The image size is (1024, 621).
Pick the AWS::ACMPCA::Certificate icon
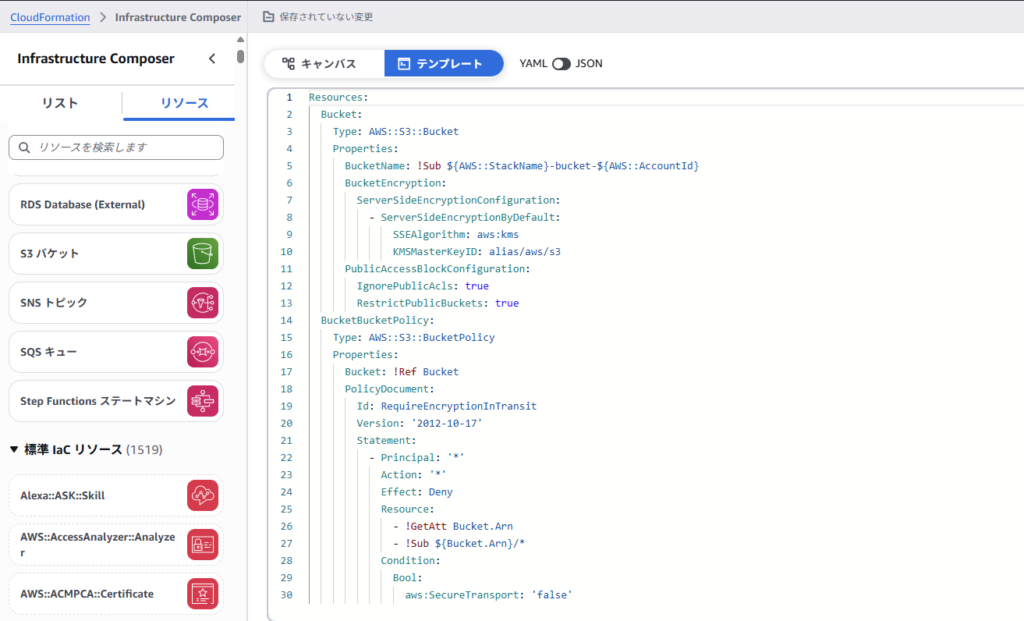click(202, 594)
